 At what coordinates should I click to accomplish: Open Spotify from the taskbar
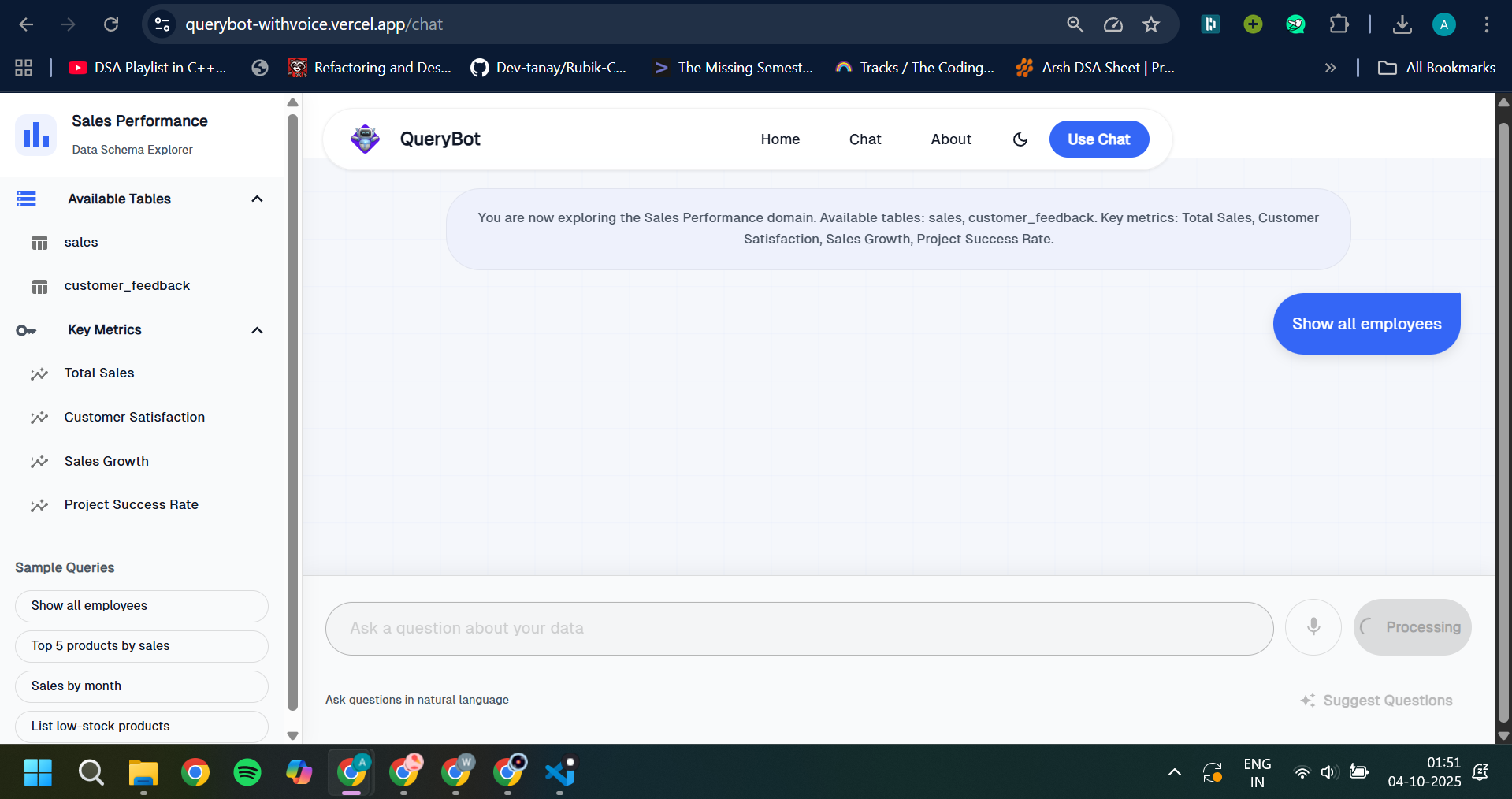tap(247, 772)
